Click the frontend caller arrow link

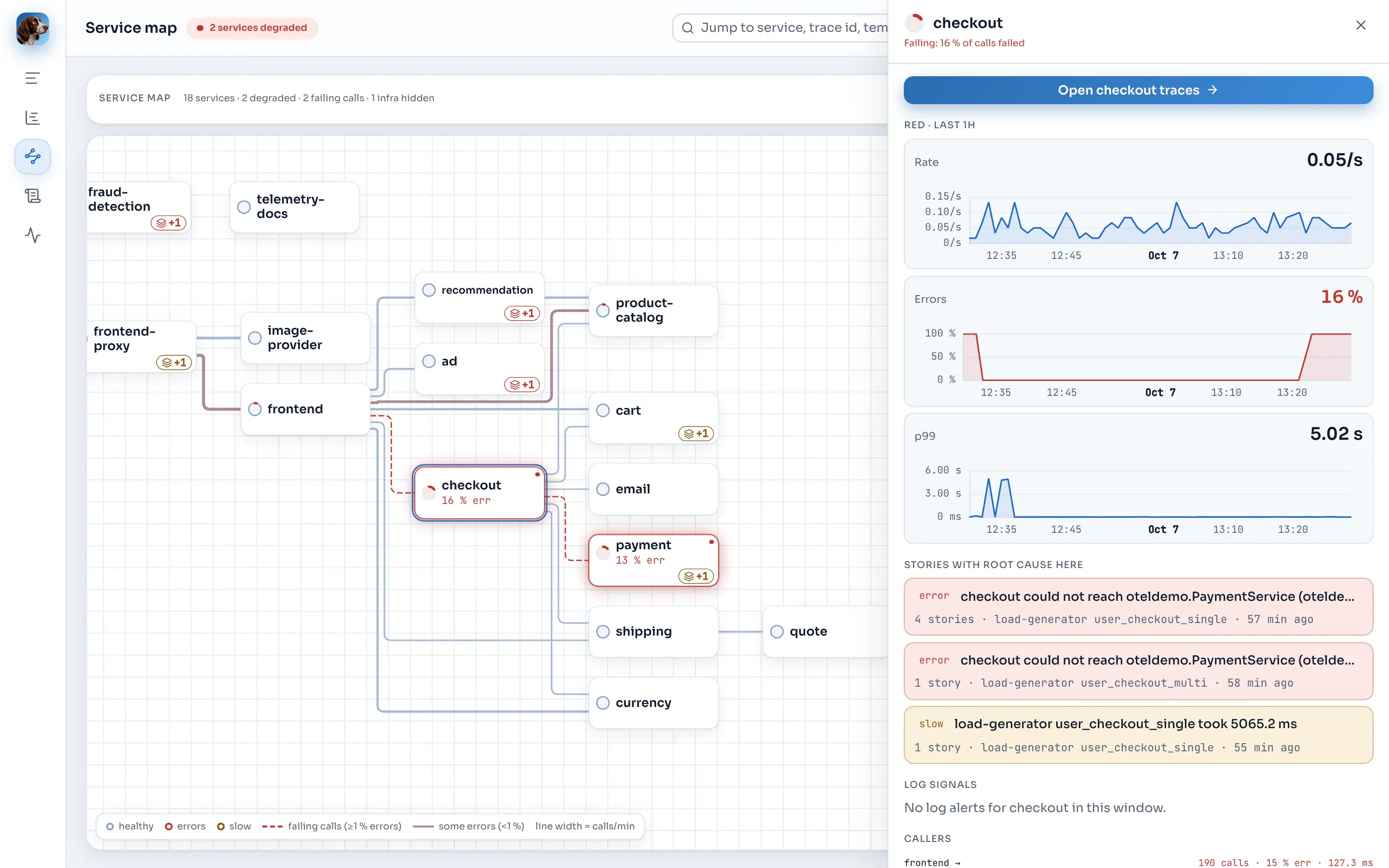[x=932, y=862]
